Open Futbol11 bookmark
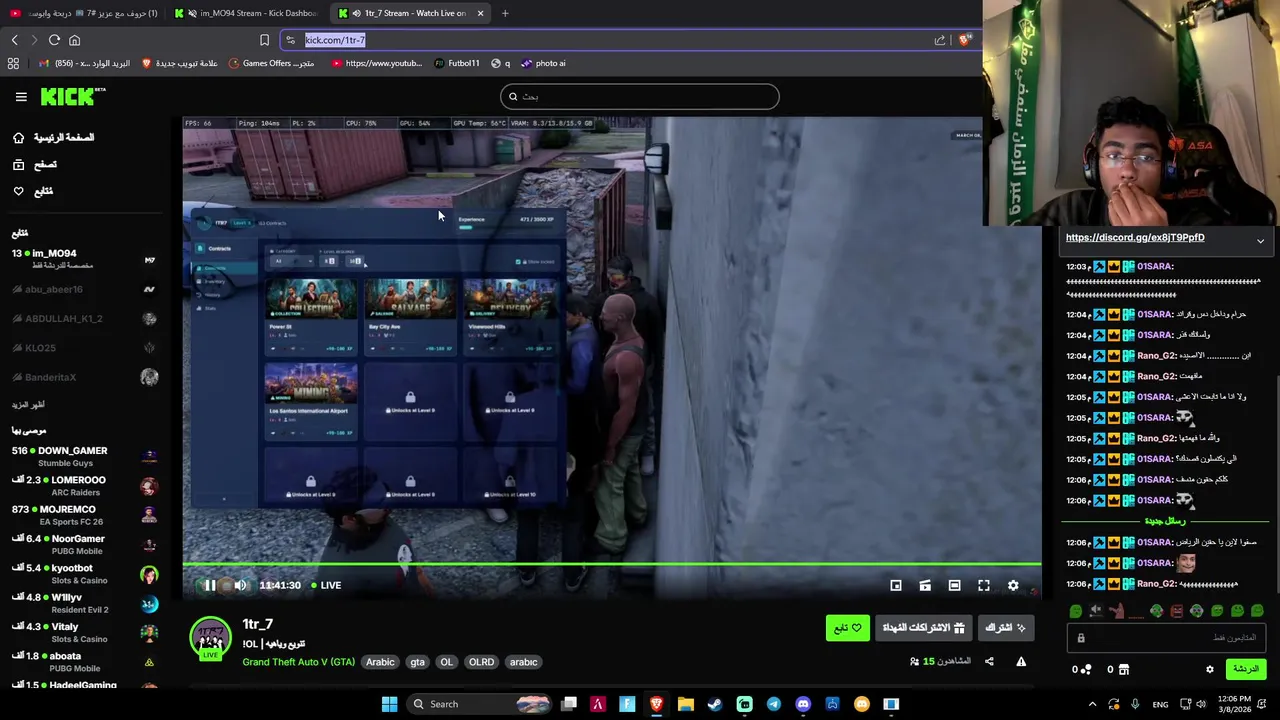Screen dimensions: 1280x720 click(x=457, y=63)
